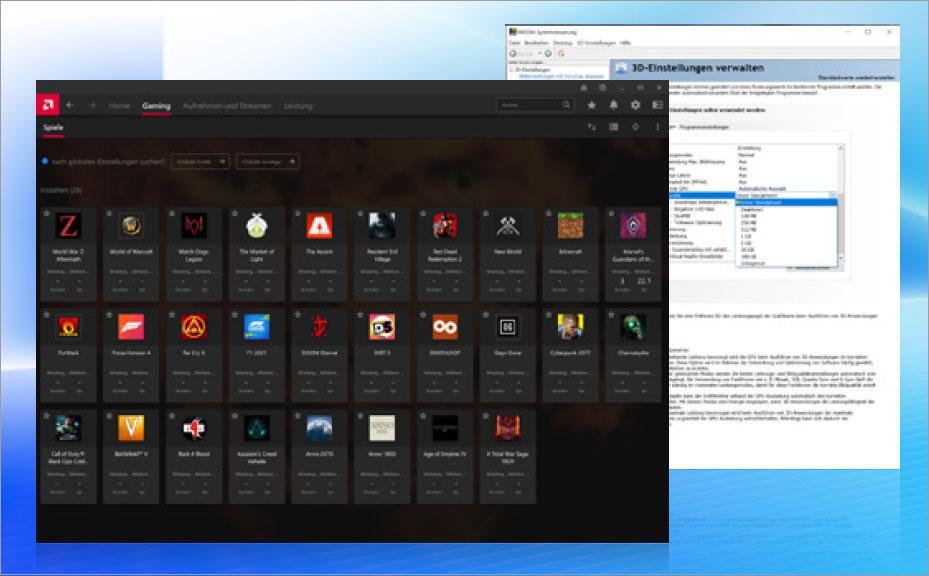Open The Ascent game icon
The width and height of the screenshot is (929, 576).
tap(319, 226)
